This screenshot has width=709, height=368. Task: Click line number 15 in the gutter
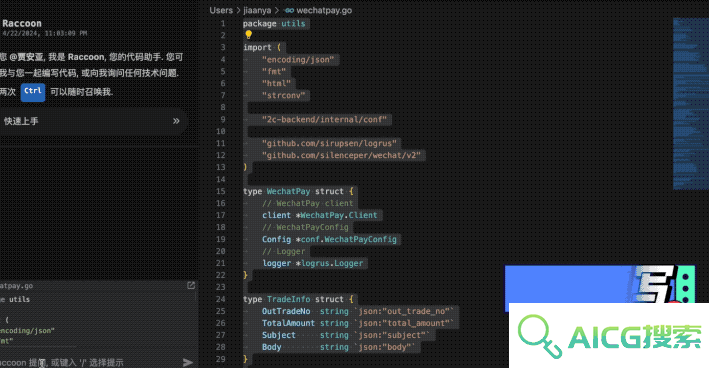point(221,191)
